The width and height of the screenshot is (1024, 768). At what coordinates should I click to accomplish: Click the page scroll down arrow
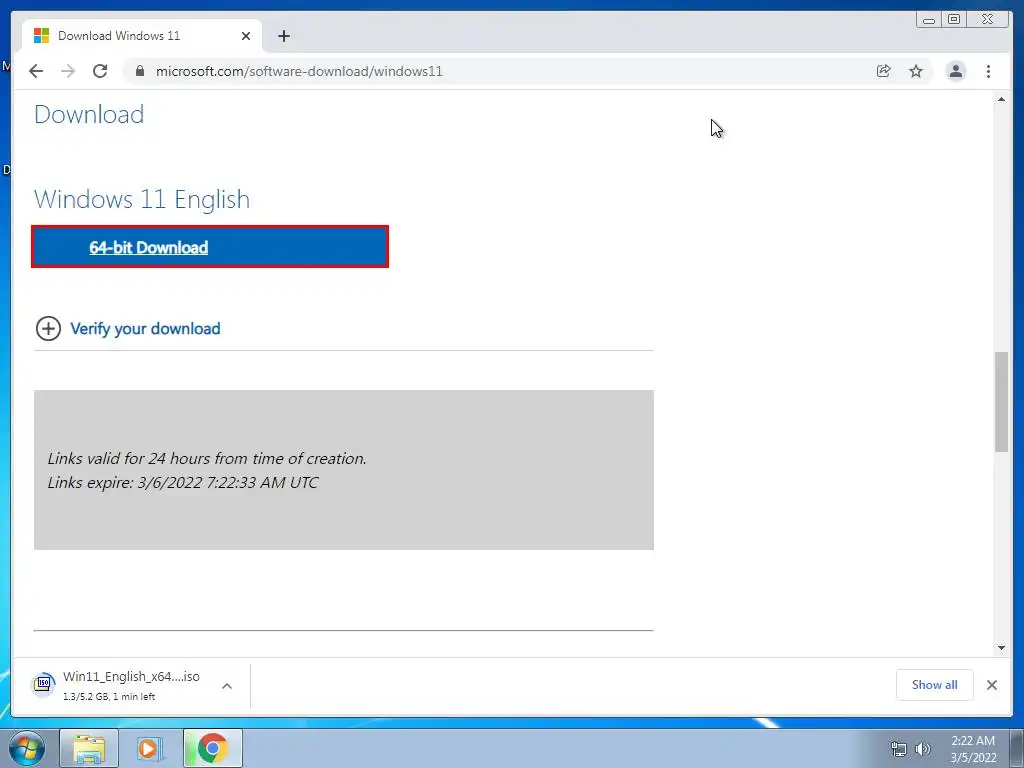[1001, 648]
